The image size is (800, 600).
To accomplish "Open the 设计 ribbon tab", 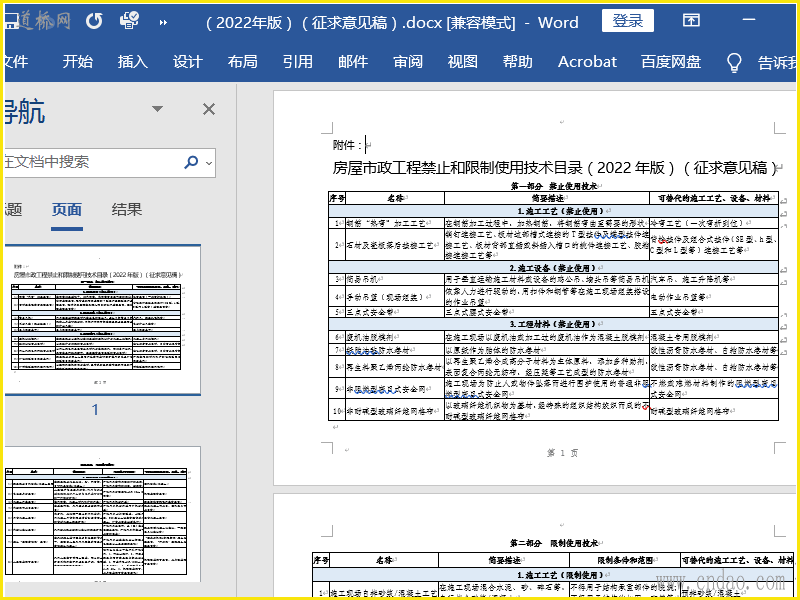I will (188, 62).
